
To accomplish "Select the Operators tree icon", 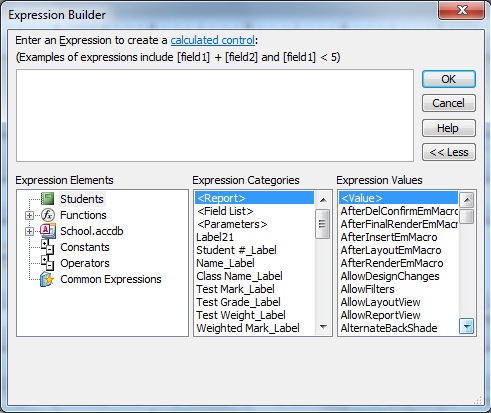I will (47, 263).
